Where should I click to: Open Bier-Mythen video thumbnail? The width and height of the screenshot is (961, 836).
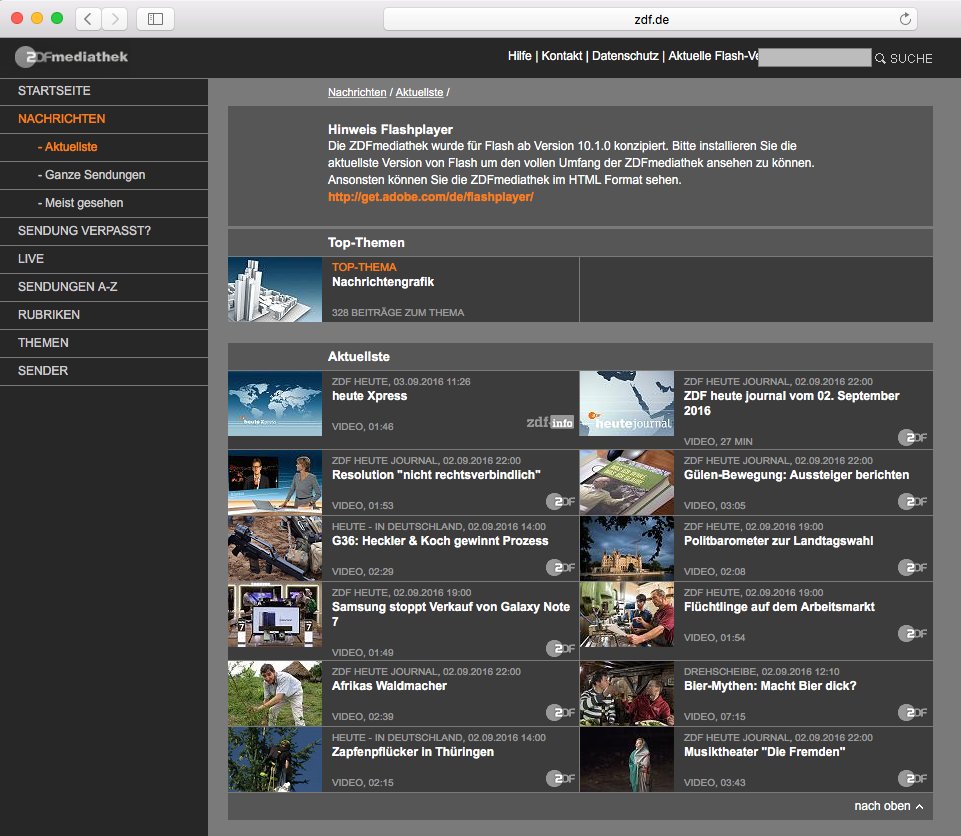[626, 693]
